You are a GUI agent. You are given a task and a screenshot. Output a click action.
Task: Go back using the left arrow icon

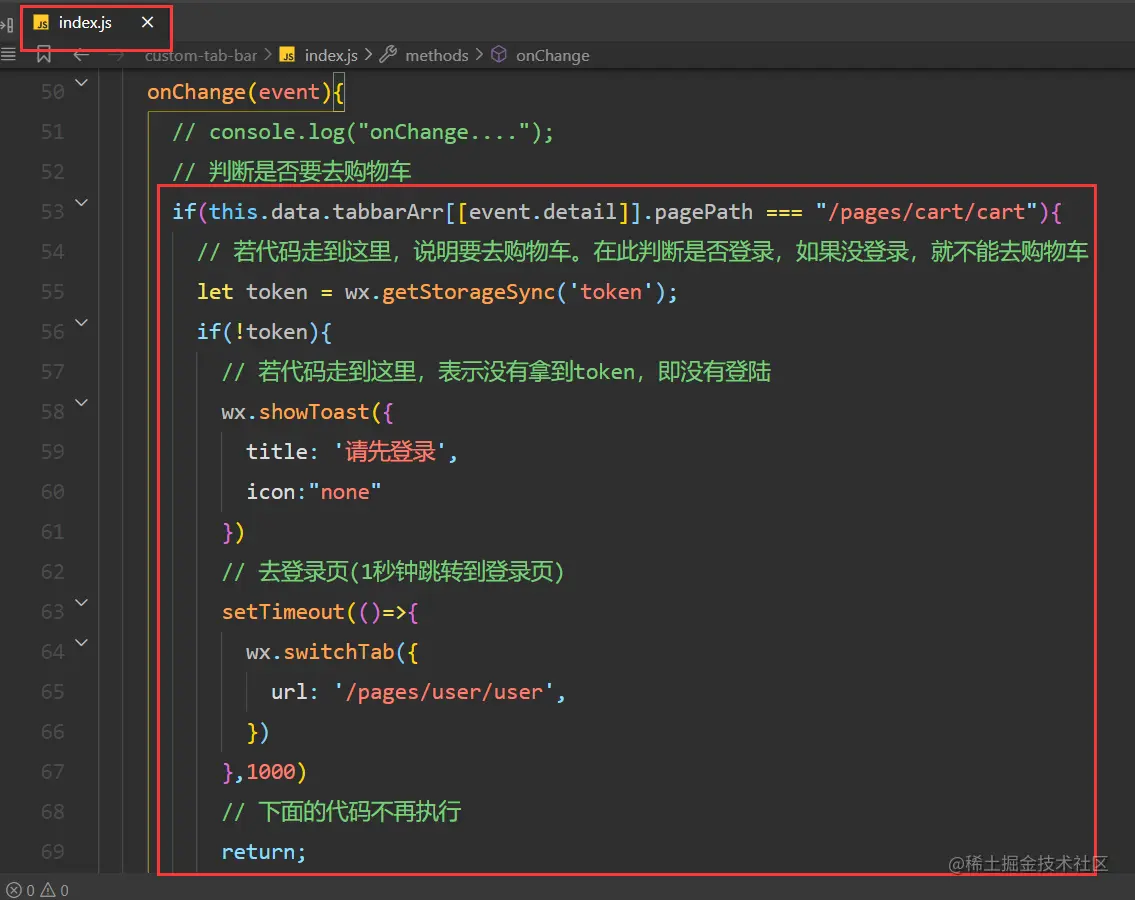pos(81,55)
